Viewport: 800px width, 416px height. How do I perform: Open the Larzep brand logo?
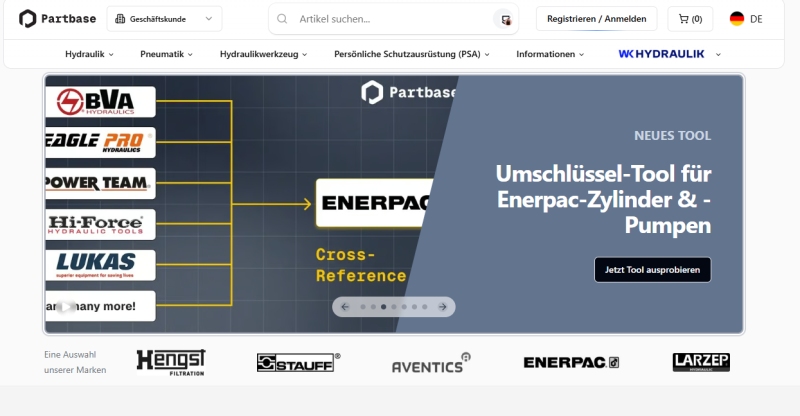tap(701, 361)
